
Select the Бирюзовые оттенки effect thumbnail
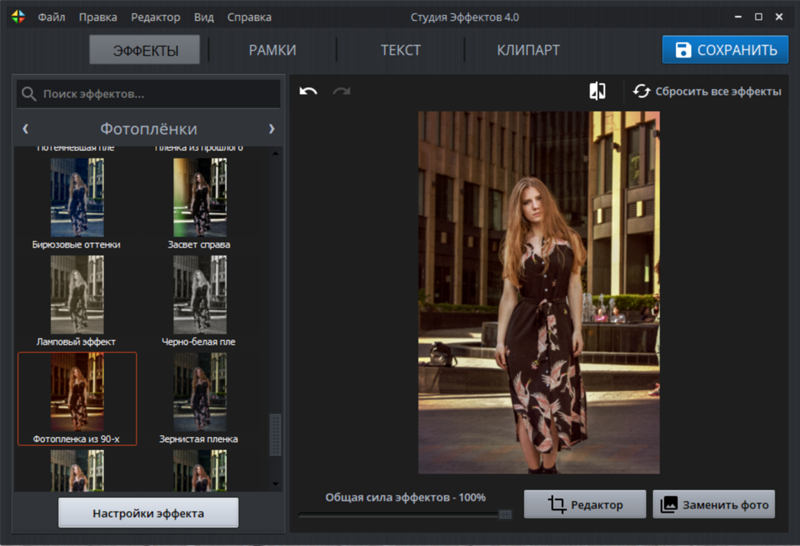[x=77, y=197]
